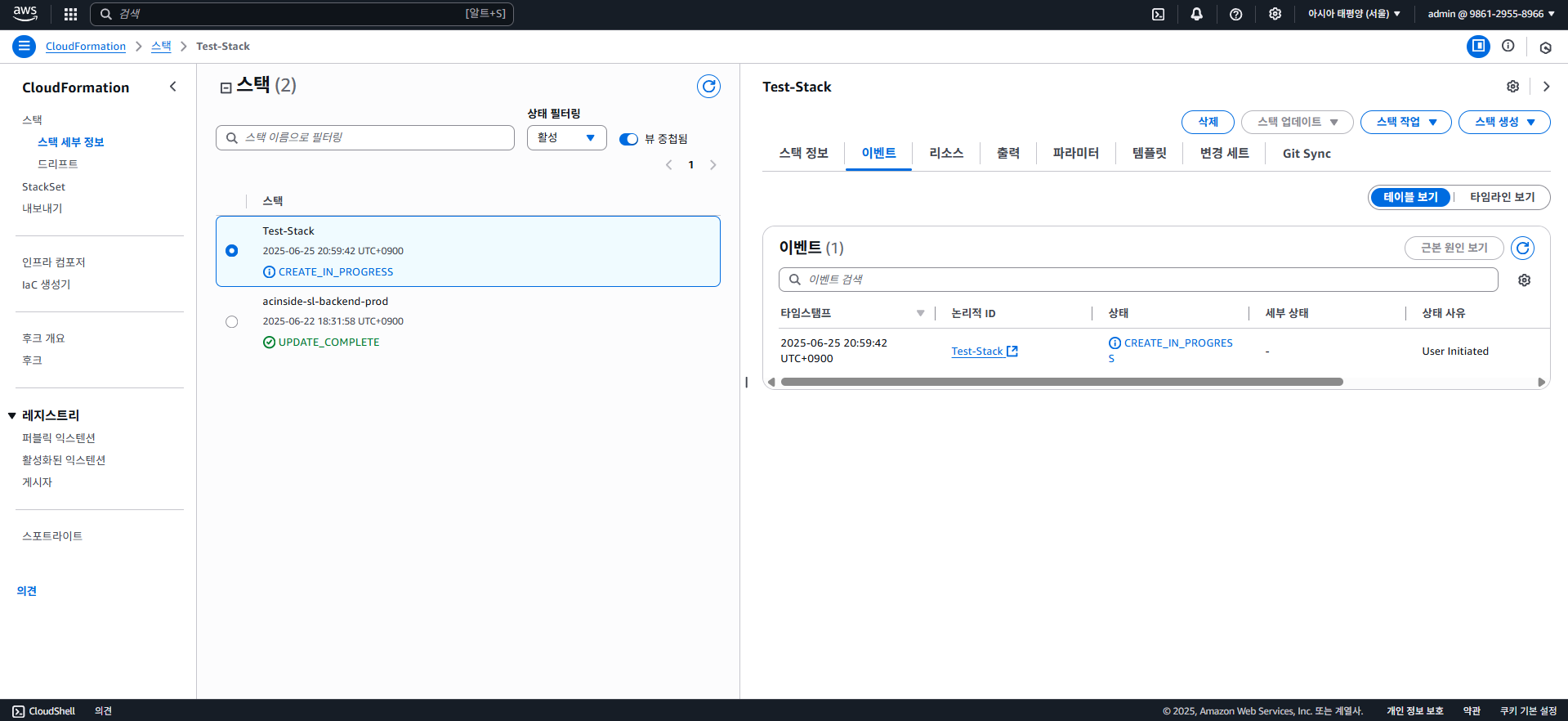Open the region selector 아시아 태평양 (서울)
Image resolution: width=1568 pixels, height=721 pixels.
[1354, 14]
